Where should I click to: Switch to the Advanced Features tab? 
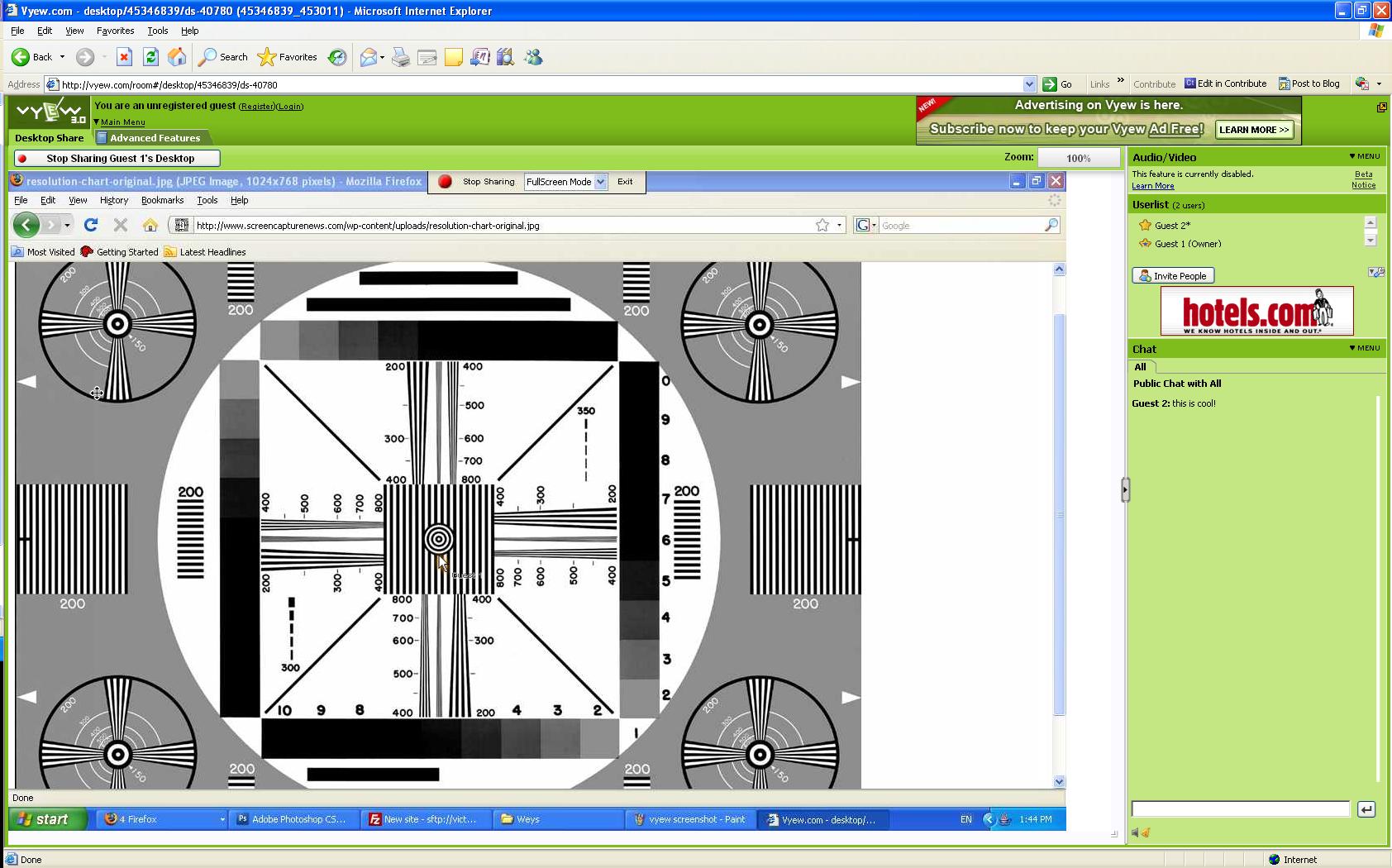[154, 138]
